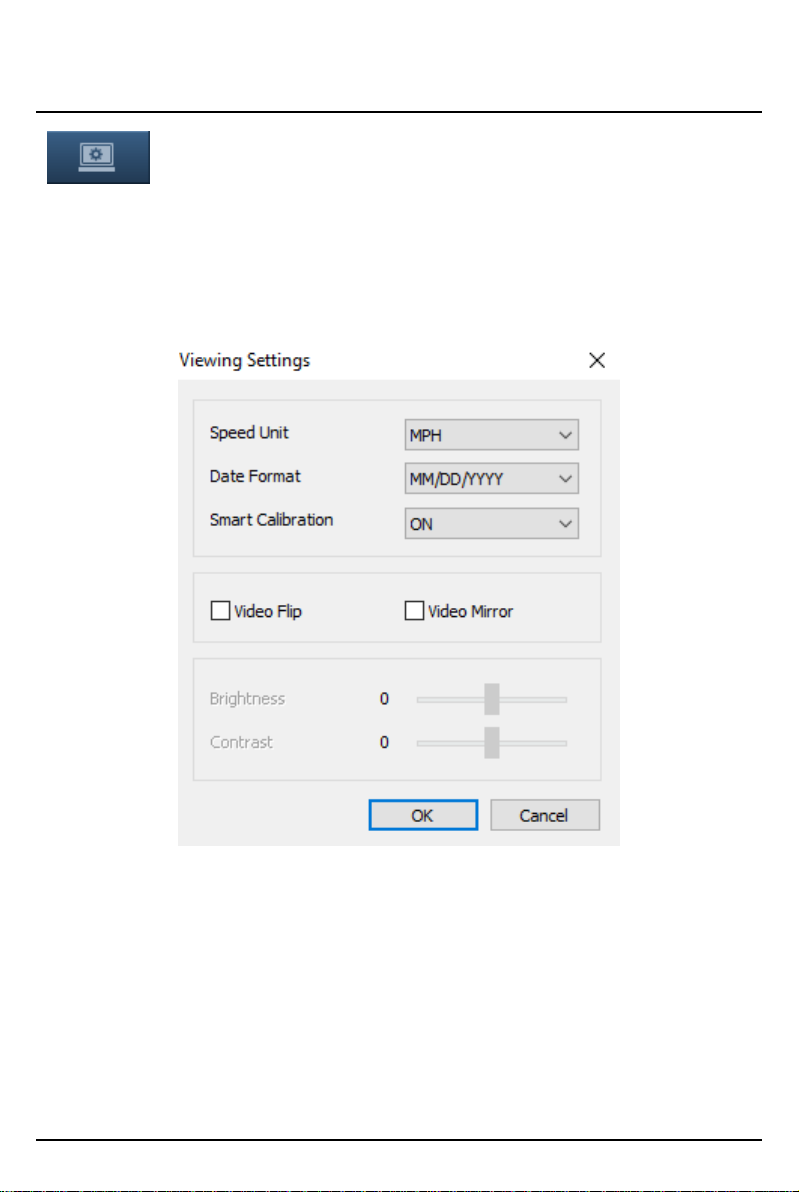Image resolution: width=799 pixels, height=1192 pixels.
Task: Expand Date Format using its chevron arrow
Action: coord(565,479)
